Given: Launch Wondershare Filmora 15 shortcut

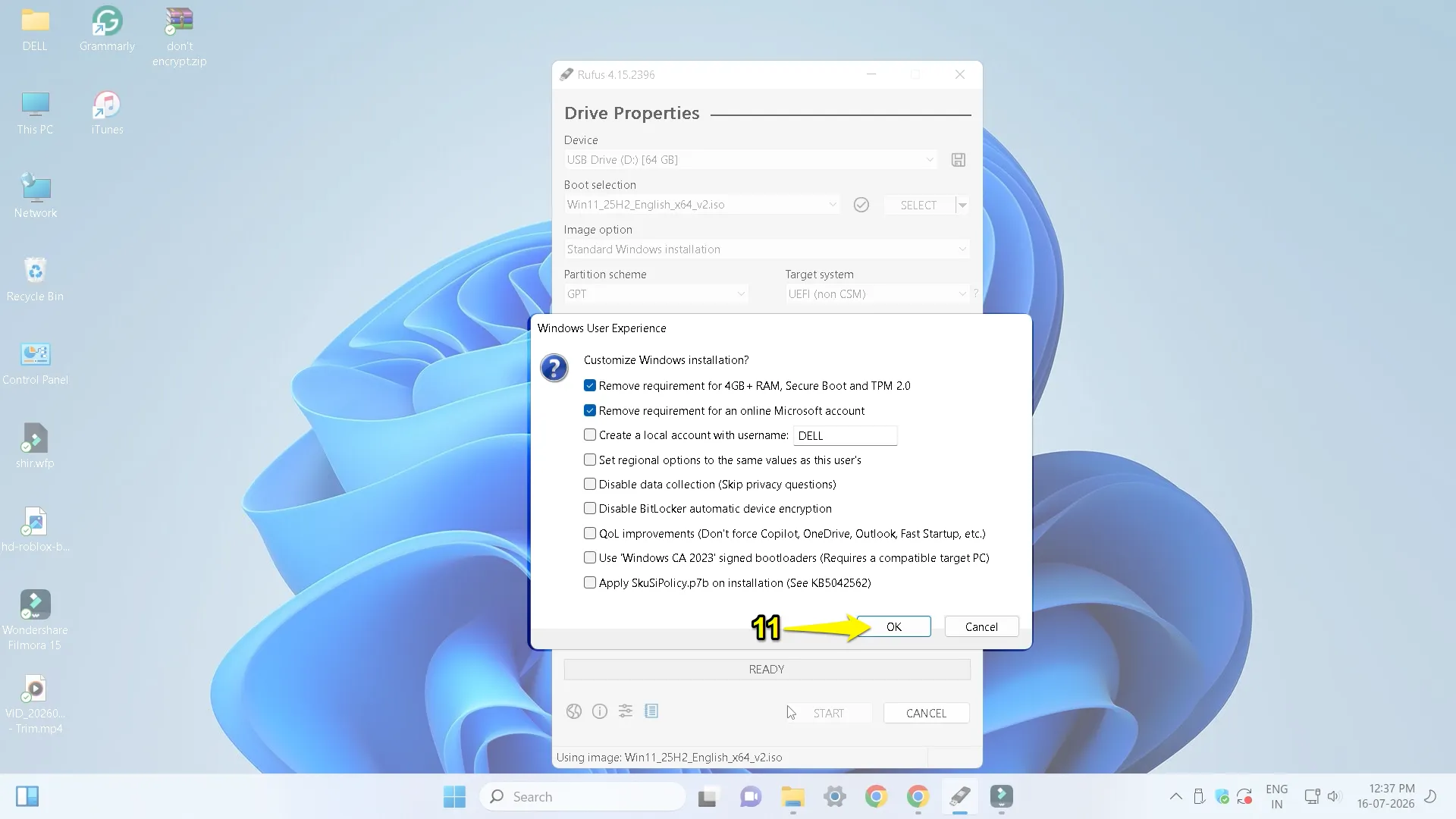Looking at the screenshot, I should (35, 620).
